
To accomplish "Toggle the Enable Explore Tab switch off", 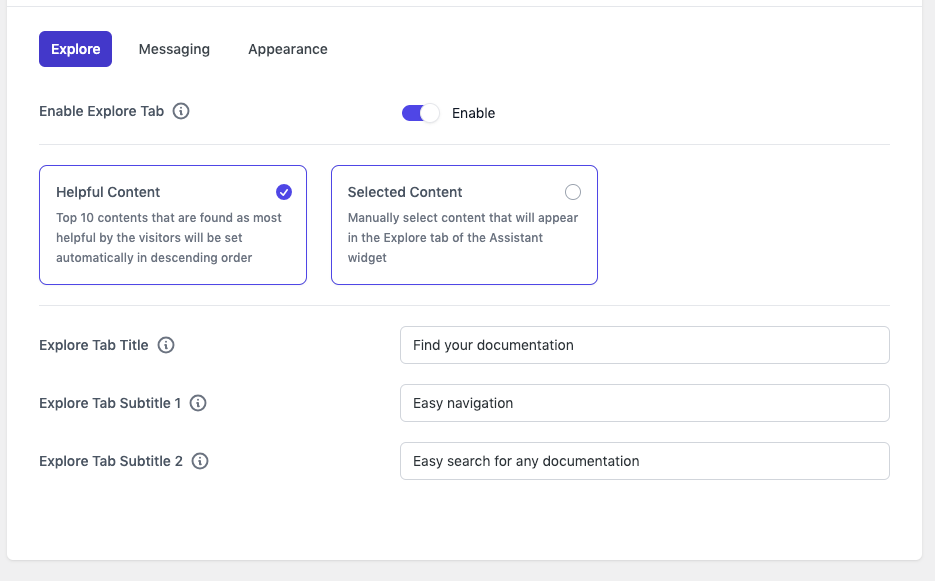I will tap(420, 113).
